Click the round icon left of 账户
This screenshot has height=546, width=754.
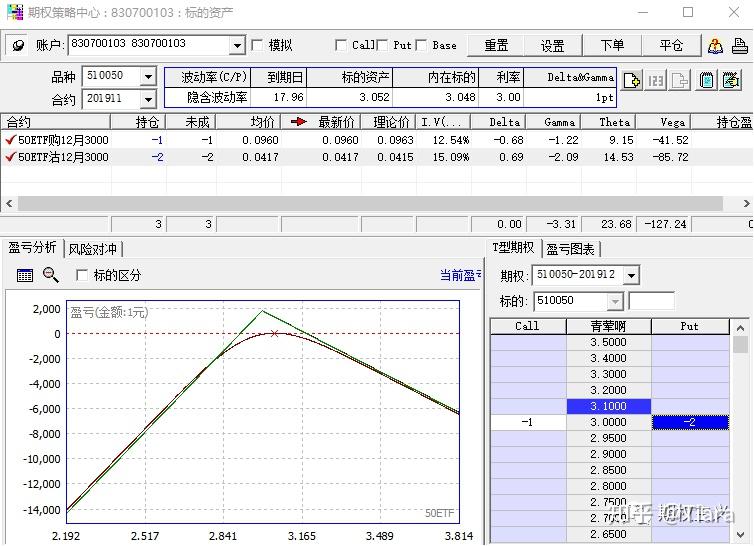[17, 45]
